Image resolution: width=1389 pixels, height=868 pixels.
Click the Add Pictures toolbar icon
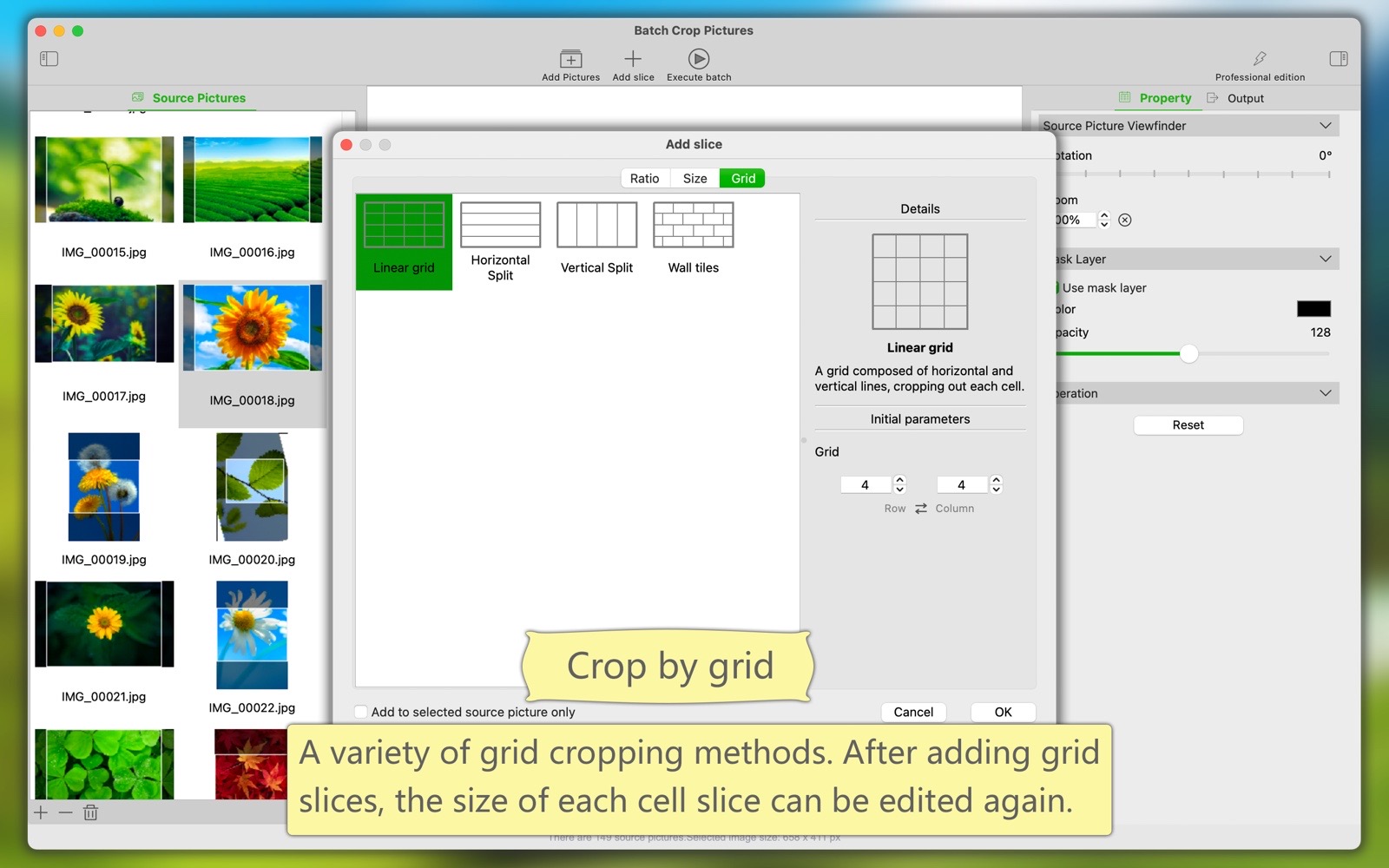tap(570, 59)
